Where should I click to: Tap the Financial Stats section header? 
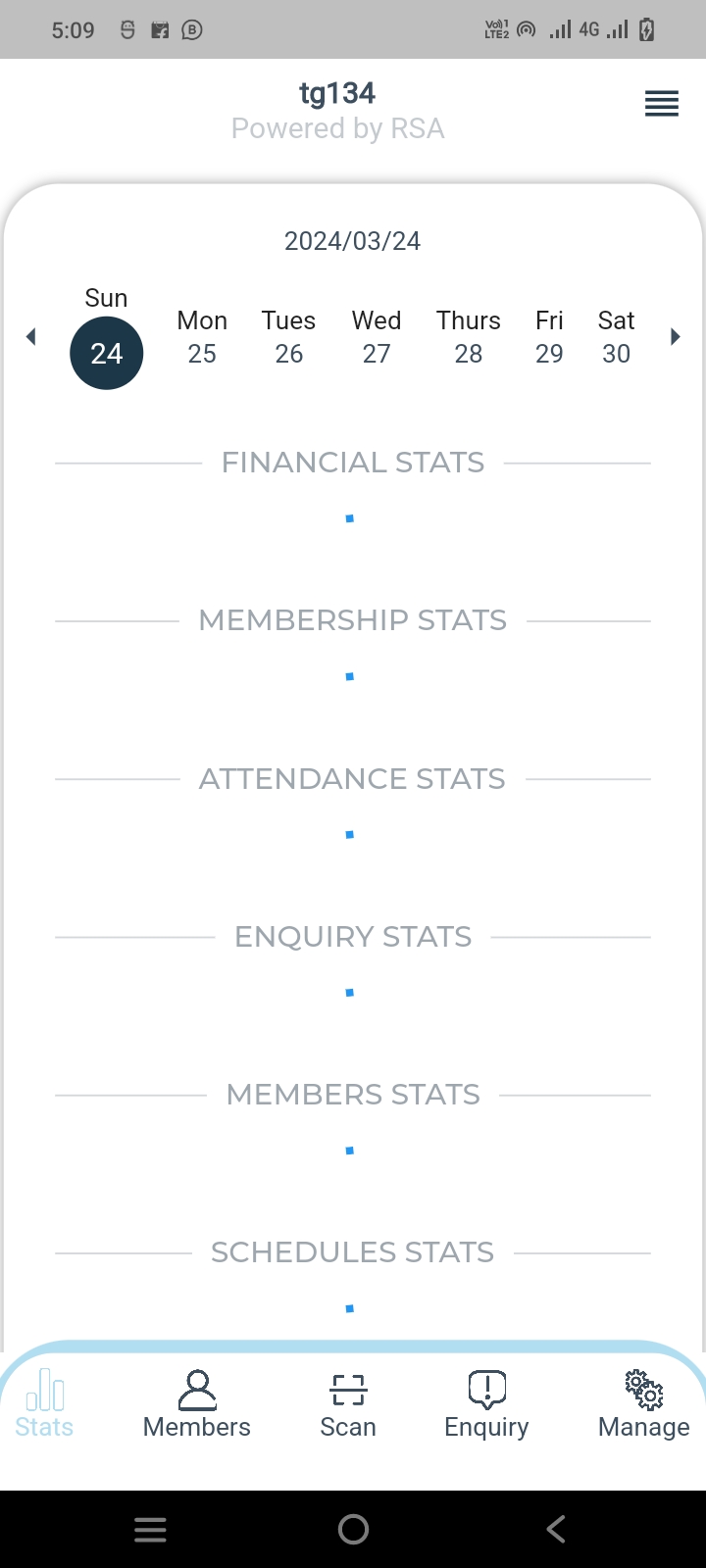tap(353, 463)
